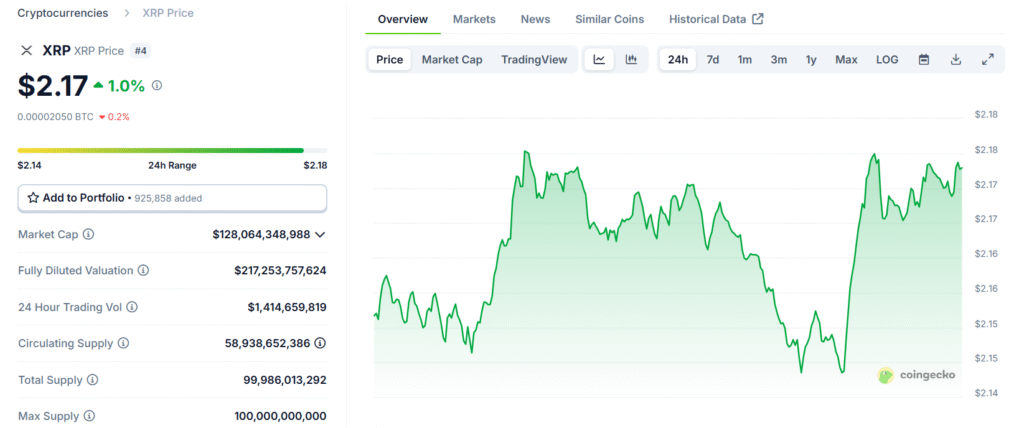The height and width of the screenshot is (428, 1024).
Task: Select the 1y time range
Action: click(x=811, y=59)
